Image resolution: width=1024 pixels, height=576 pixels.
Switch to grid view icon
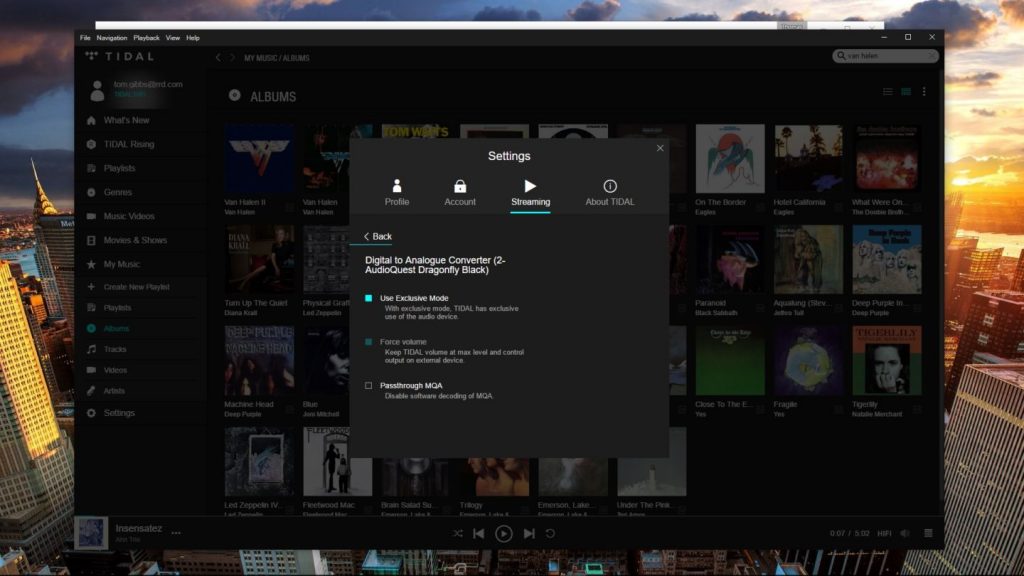click(x=906, y=92)
